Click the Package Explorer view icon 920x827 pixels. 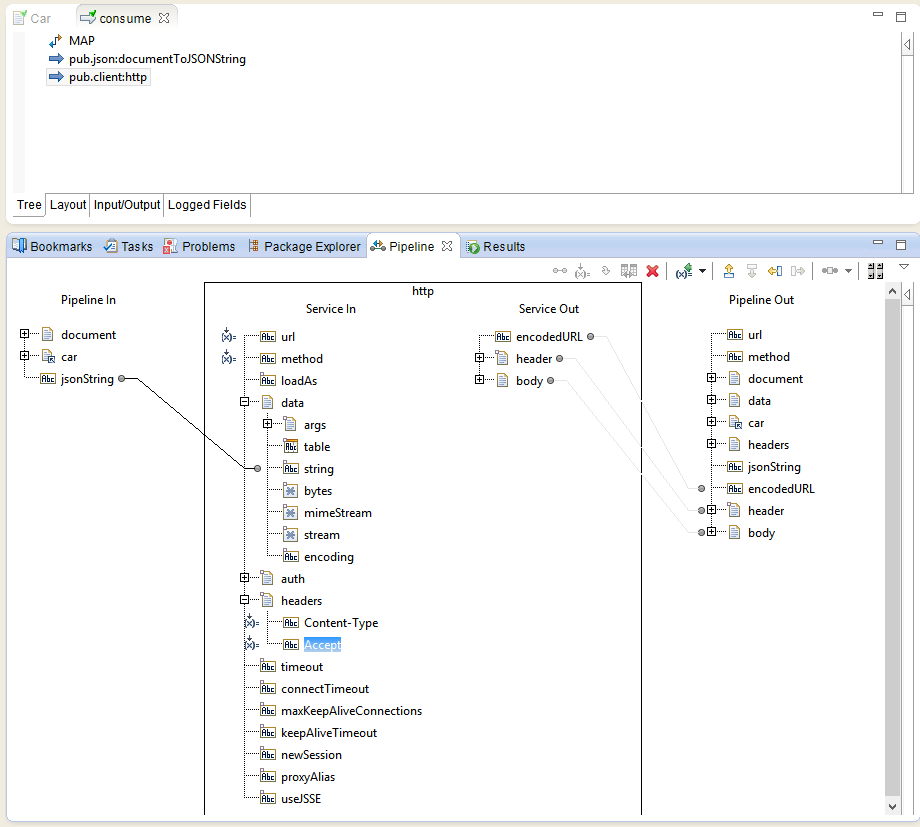click(255, 246)
